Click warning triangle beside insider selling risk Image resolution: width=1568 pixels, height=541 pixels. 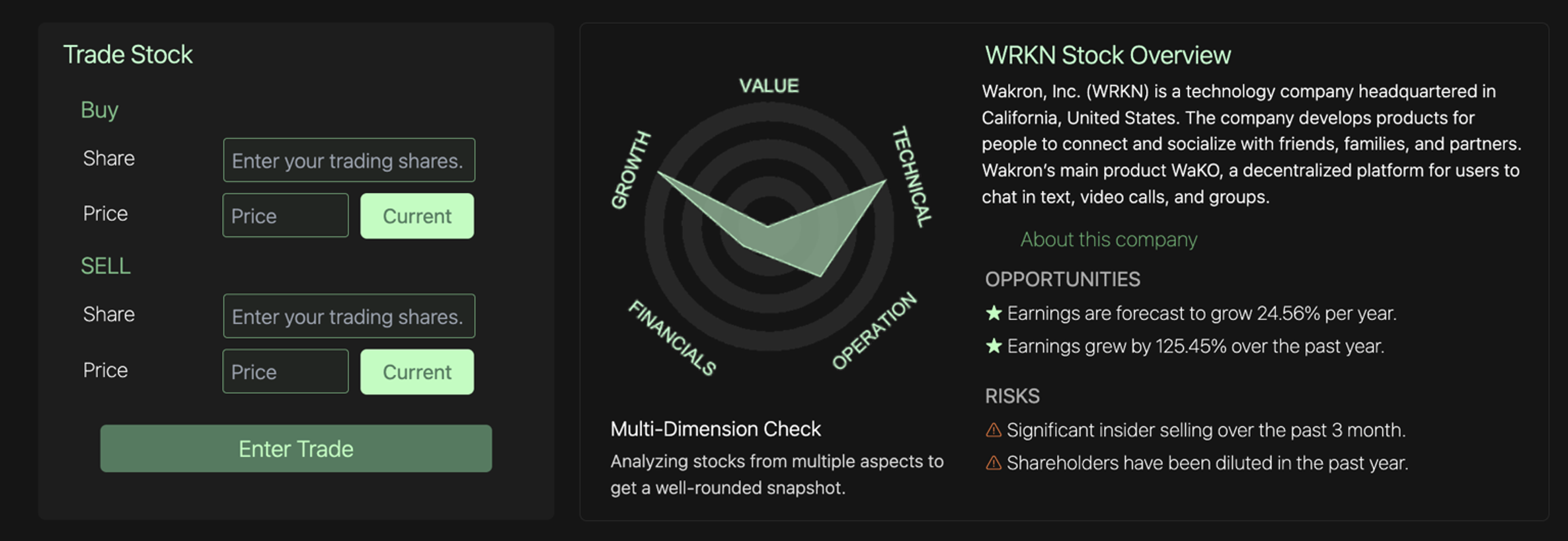(x=994, y=431)
